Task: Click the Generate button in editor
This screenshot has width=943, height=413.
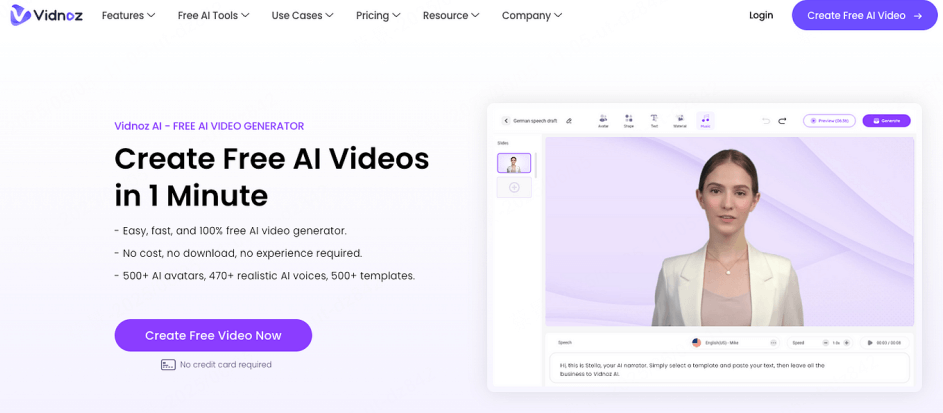Action: tap(886, 121)
